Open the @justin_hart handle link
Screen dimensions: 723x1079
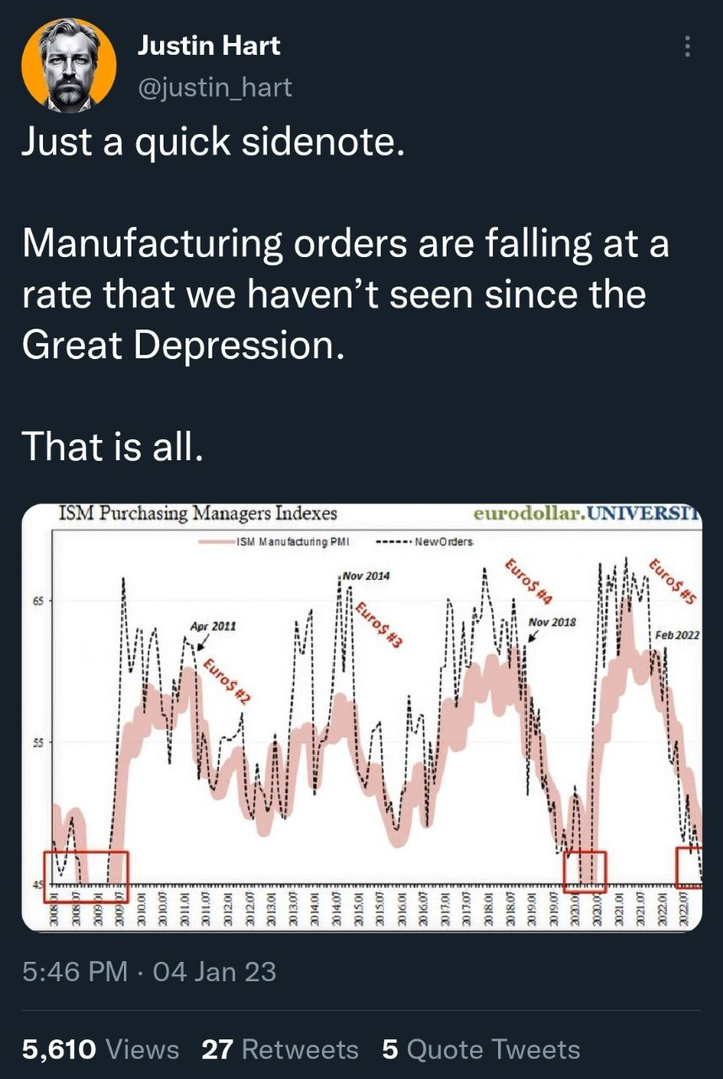pyautogui.click(x=214, y=88)
